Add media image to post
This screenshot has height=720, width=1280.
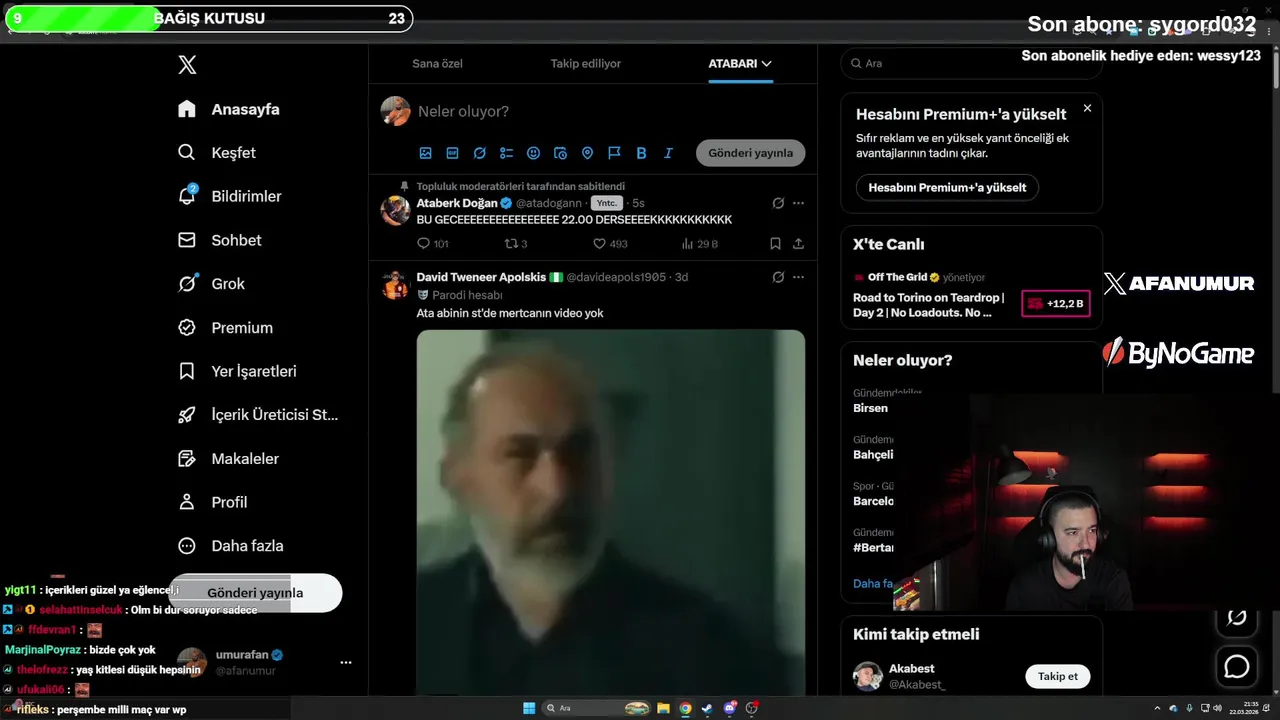[425, 153]
